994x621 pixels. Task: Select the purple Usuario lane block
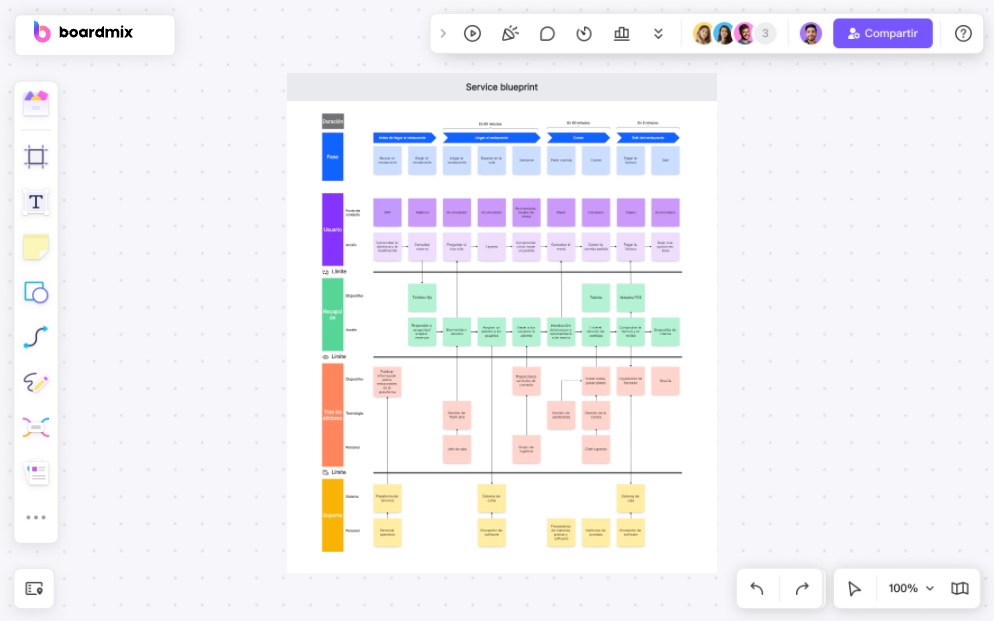pos(332,229)
